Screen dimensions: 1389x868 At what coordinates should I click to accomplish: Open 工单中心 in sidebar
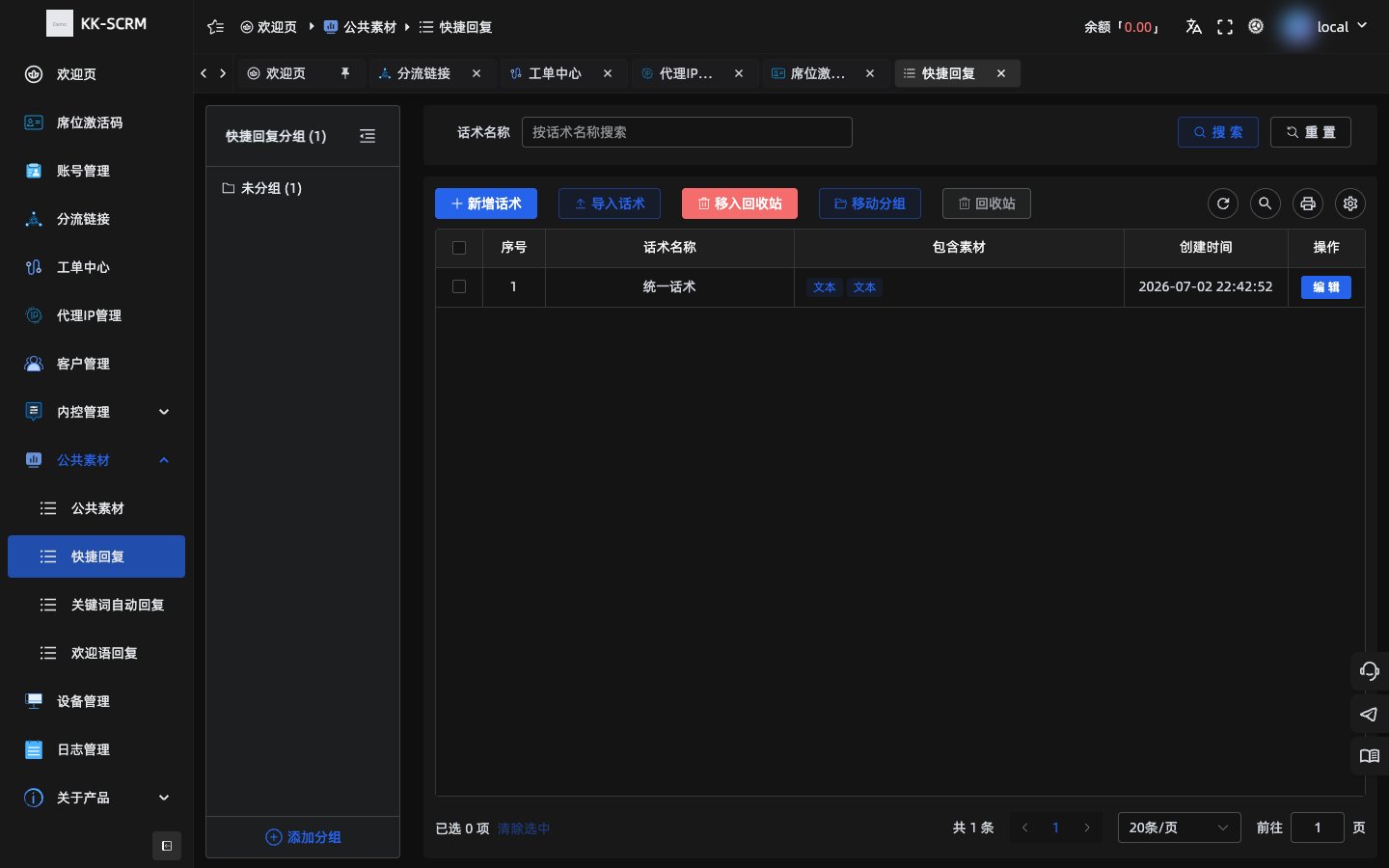click(x=96, y=267)
